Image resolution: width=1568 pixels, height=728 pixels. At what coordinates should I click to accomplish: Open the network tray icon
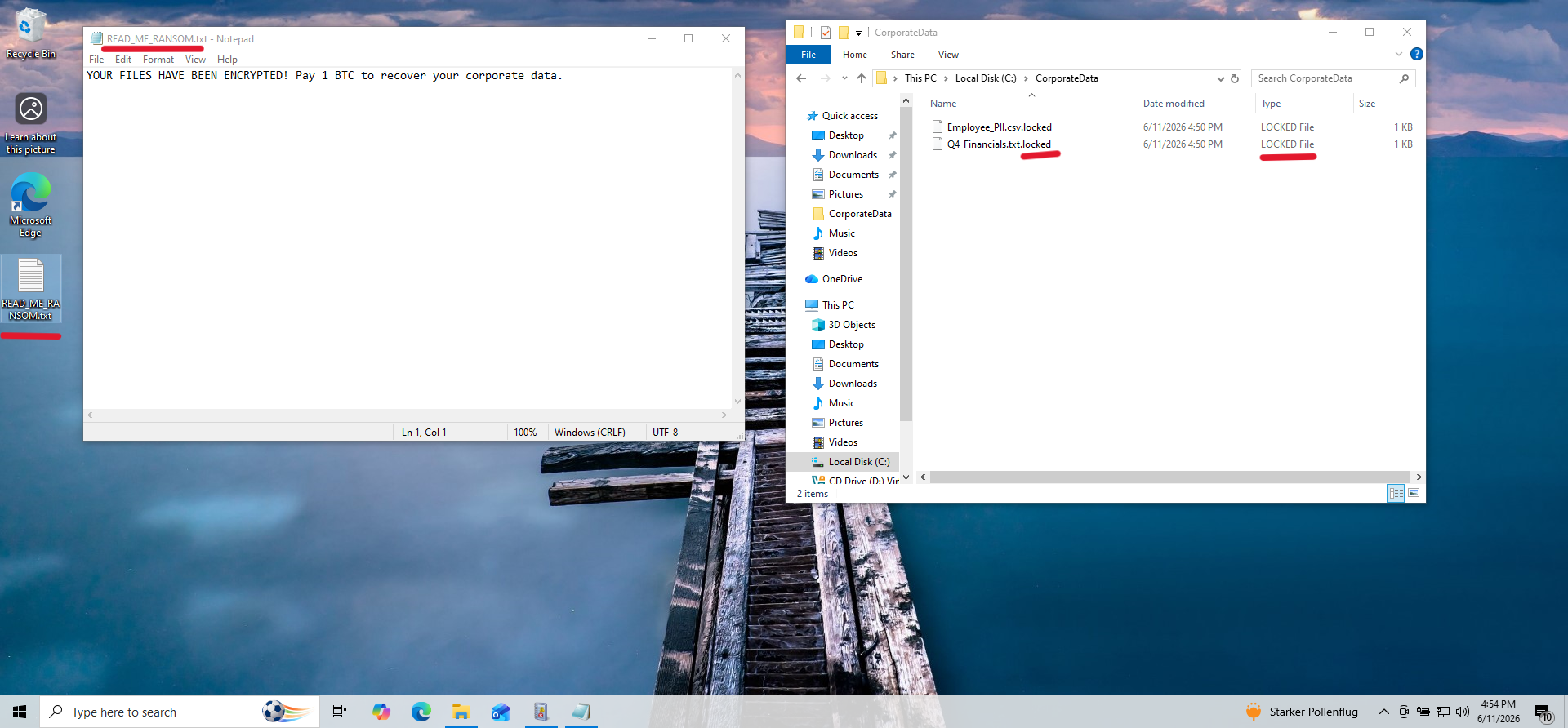(x=1443, y=712)
